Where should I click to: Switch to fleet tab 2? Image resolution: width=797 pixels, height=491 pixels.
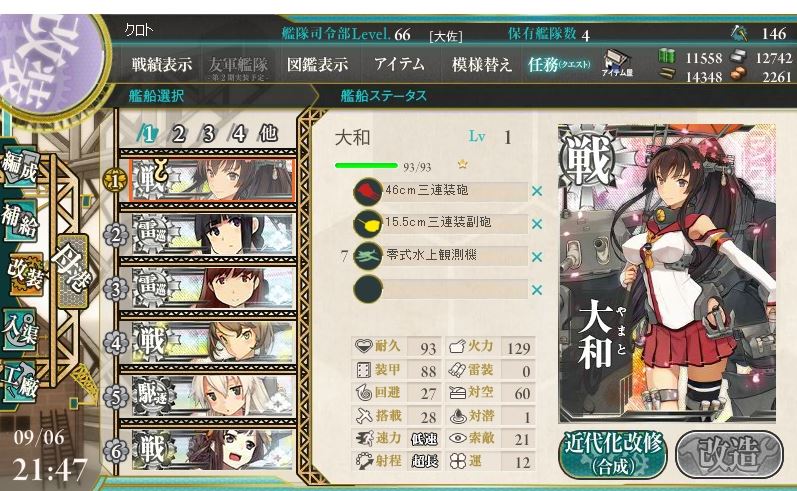click(x=178, y=134)
